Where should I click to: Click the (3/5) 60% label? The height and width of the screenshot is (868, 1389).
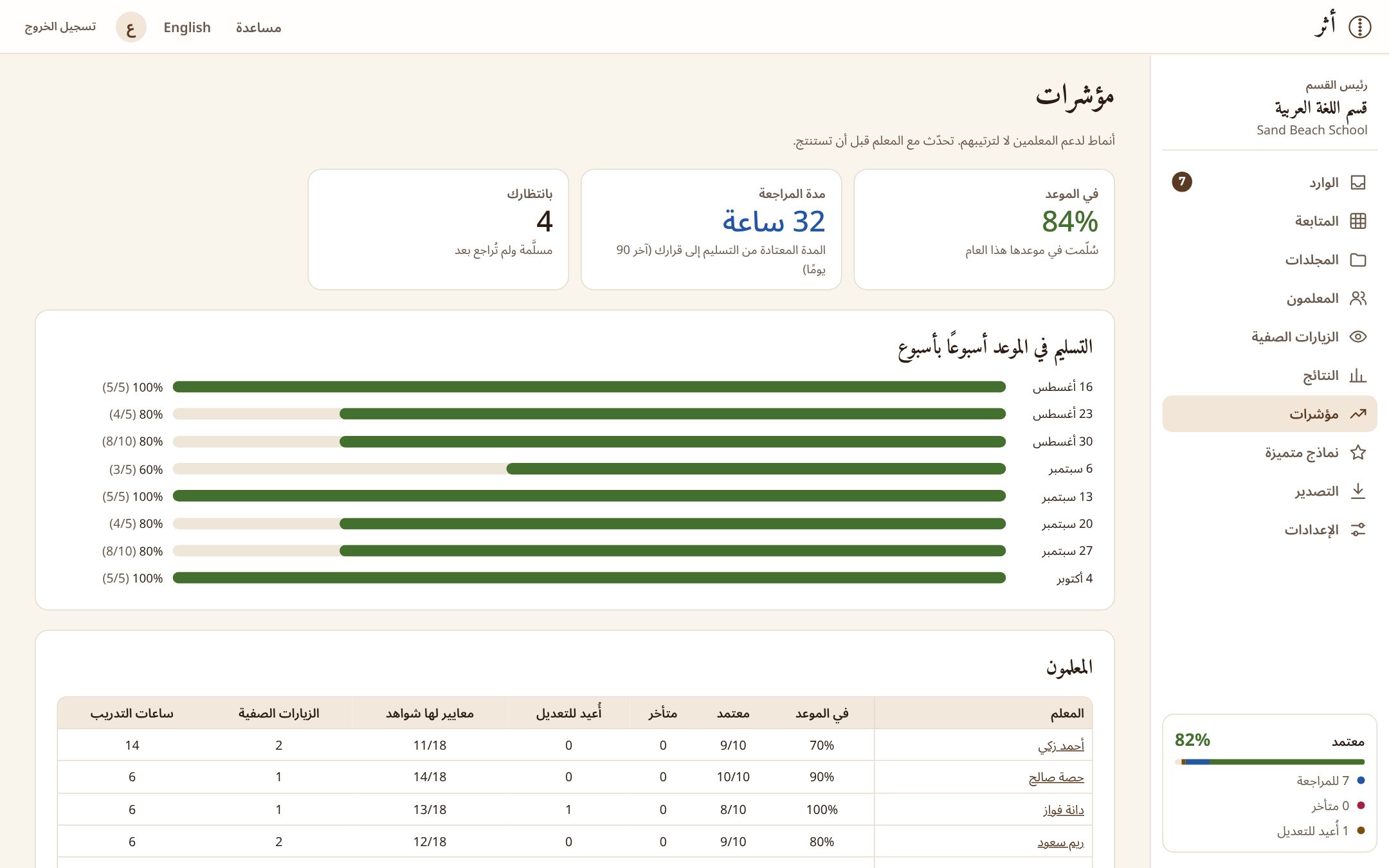click(136, 469)
